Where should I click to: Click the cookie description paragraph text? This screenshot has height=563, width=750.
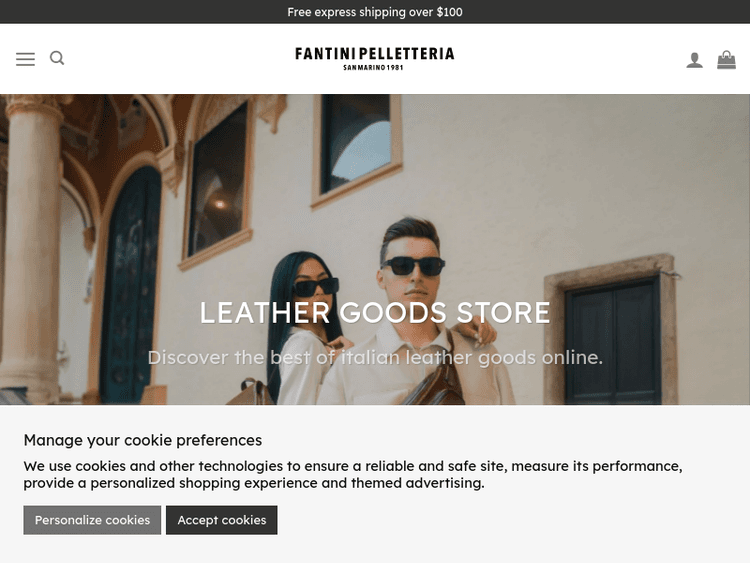tap(353, 475)
